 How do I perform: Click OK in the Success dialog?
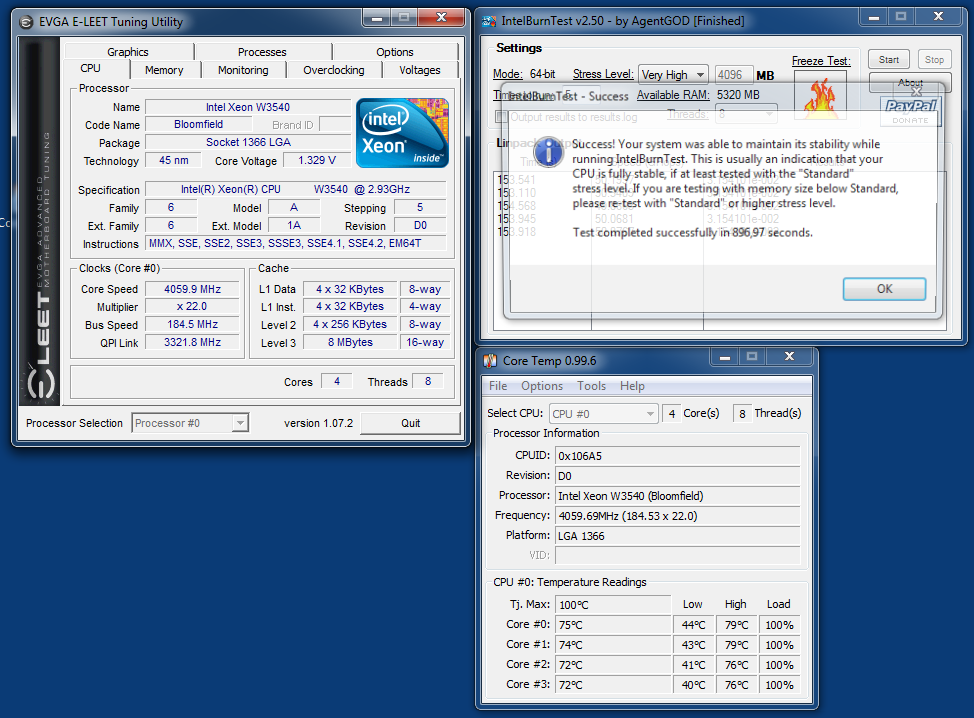(884, 289)
